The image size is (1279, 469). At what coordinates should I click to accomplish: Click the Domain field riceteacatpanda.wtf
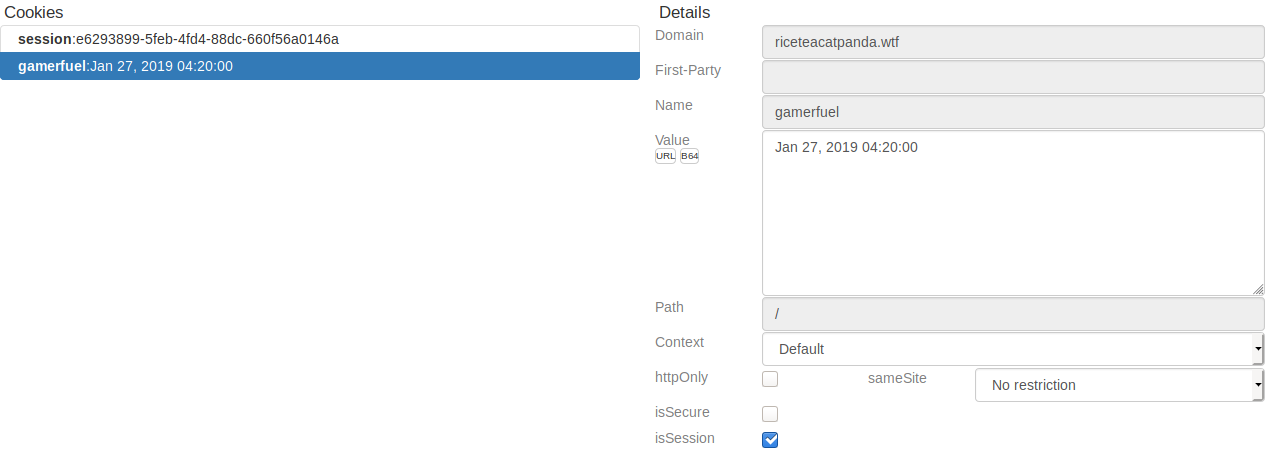pyautogui.click(x=1010, y=42)
